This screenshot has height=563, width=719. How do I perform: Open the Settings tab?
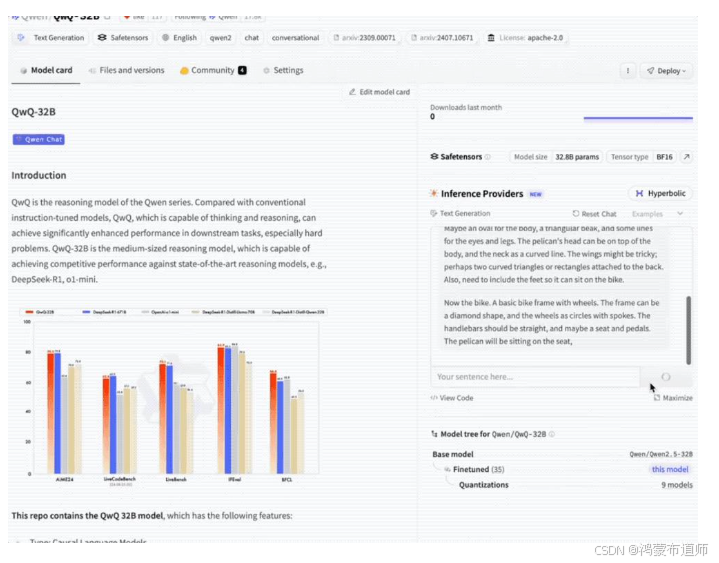pyautogui.click(x=283, y=70)
